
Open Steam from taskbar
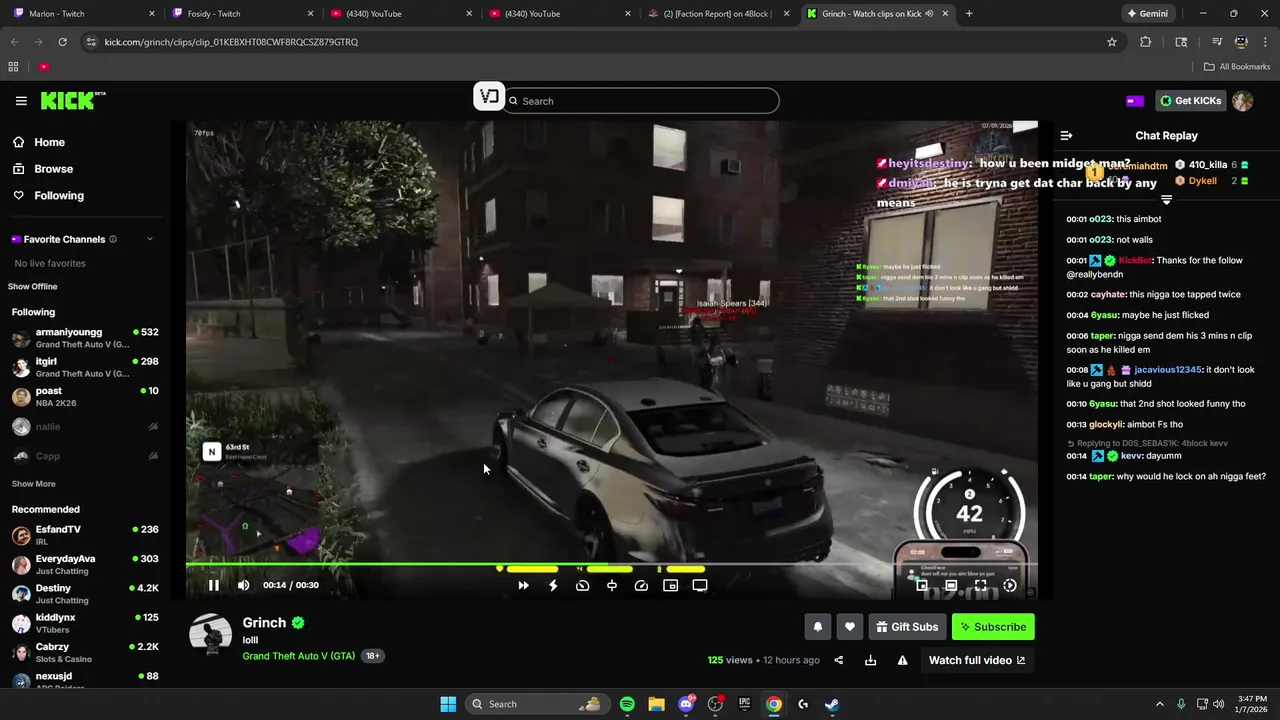click(832, 704)
